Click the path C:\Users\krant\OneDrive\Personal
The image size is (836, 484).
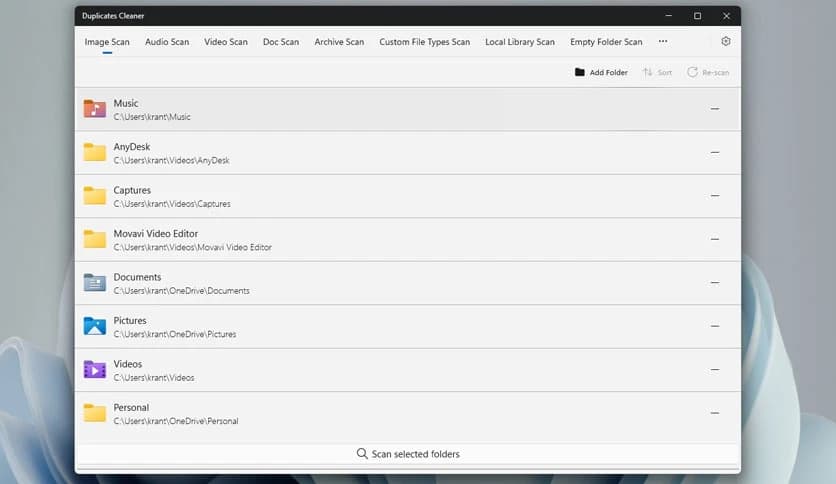(175, 421)
